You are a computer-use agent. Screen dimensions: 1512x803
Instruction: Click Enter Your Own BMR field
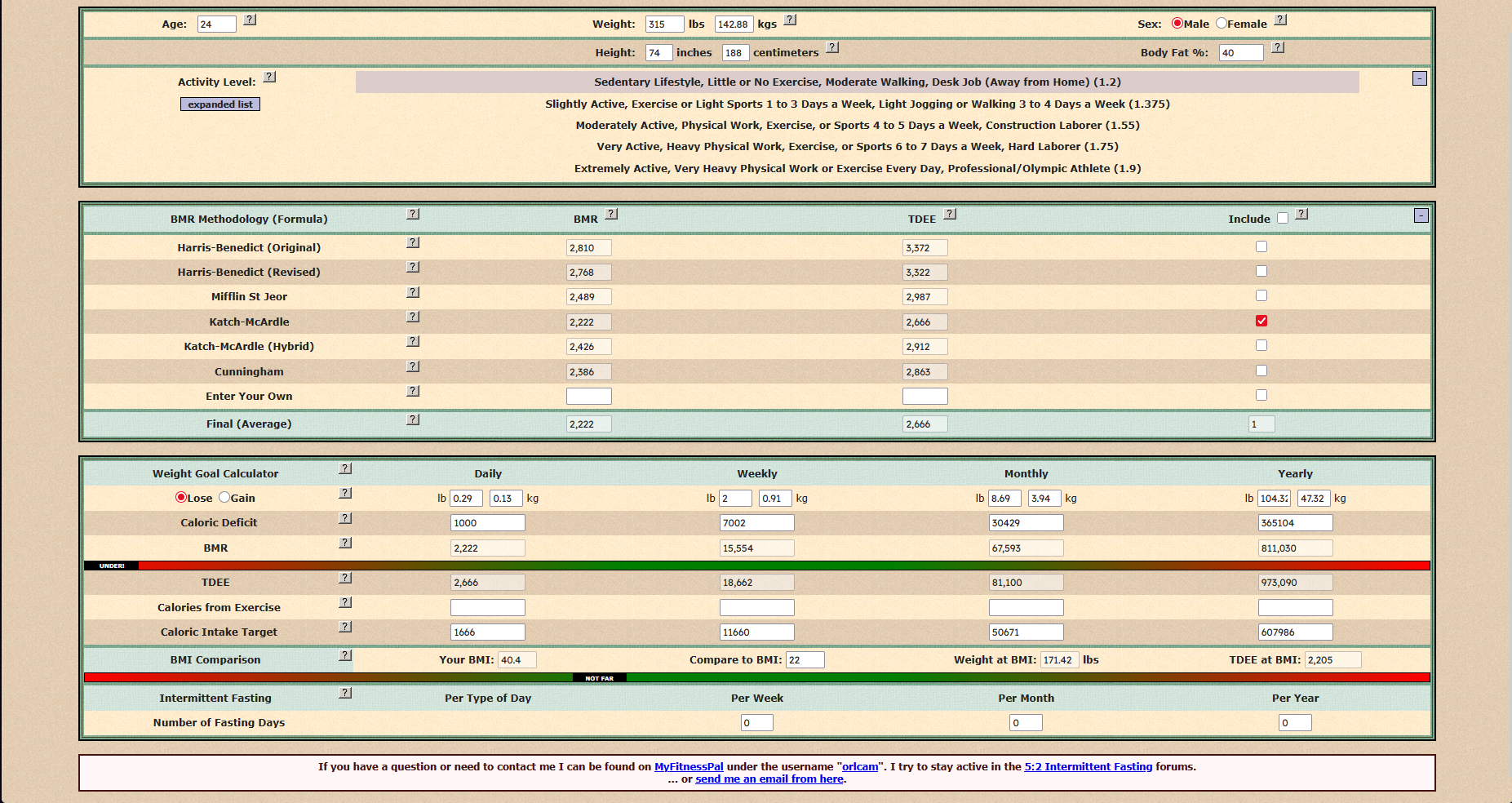click(x=589, y=396)
